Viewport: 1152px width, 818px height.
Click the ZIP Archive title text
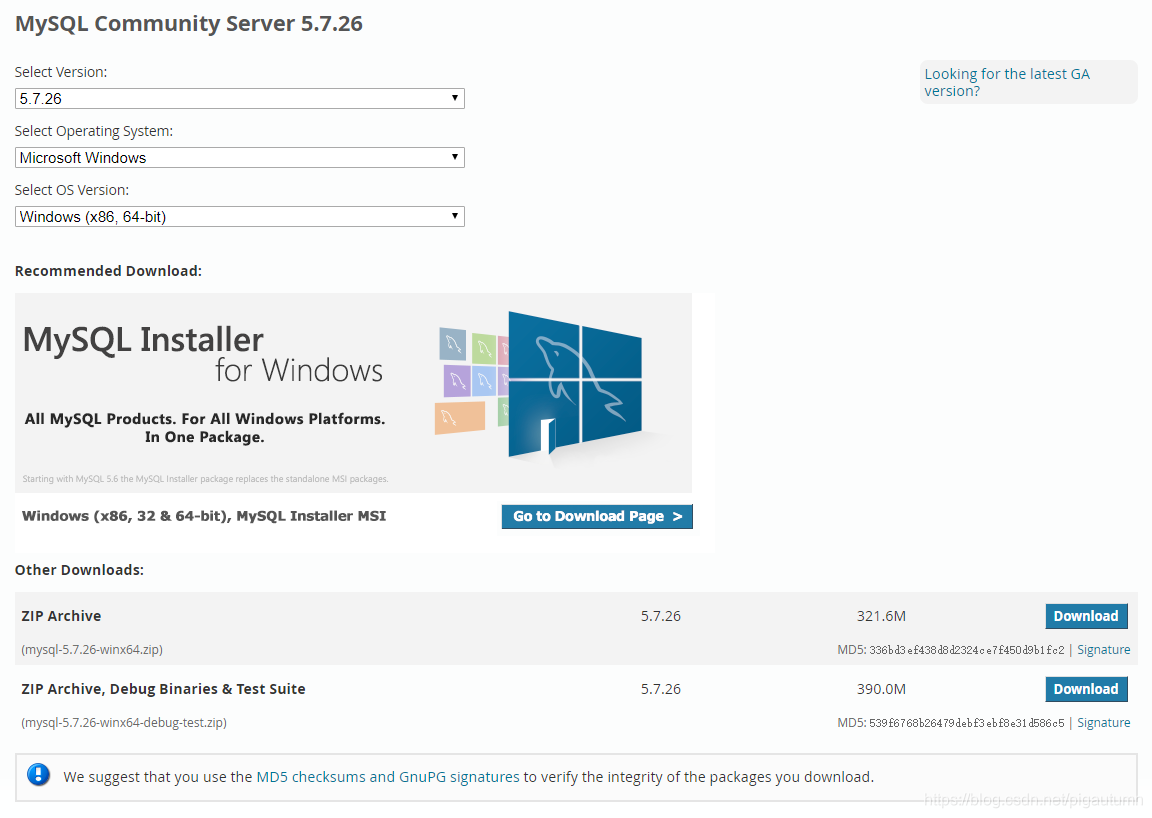61,616
